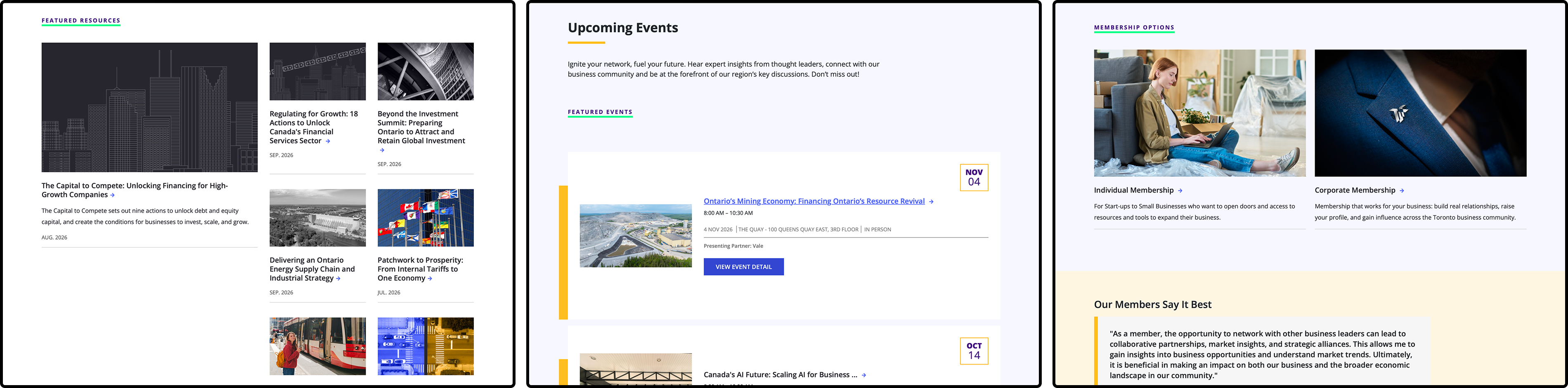Click the Regulating for Growth skyline thumbnail
1568x388 pixels.
[x=318, y=71]
